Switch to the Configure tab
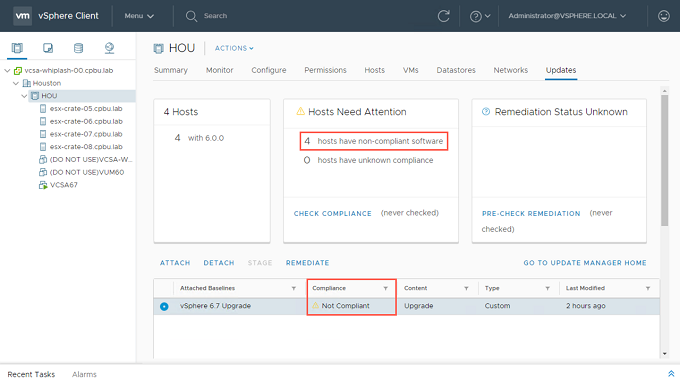The height and width of the screenshot is (382, 680). [269, 70]
